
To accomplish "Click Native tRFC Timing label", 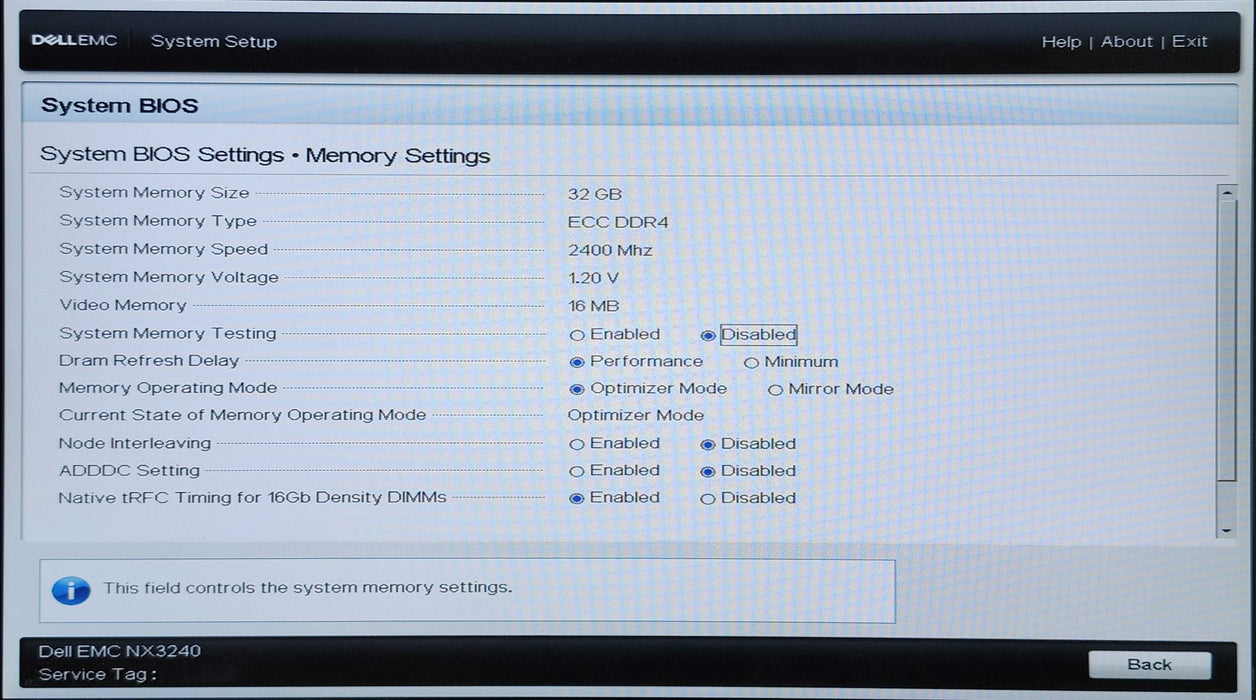I will pos(252,497).
